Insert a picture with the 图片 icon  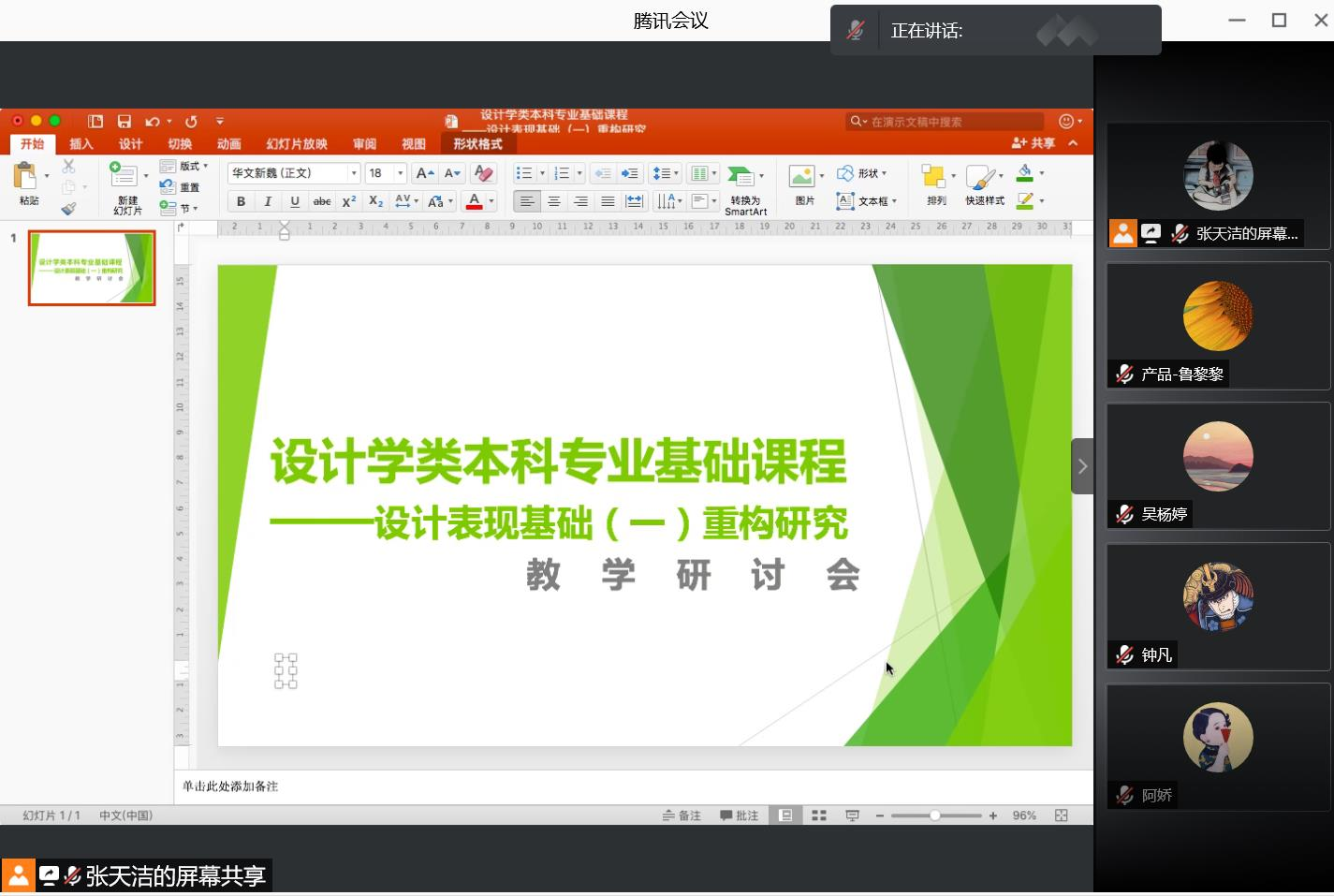pos(803,184)
